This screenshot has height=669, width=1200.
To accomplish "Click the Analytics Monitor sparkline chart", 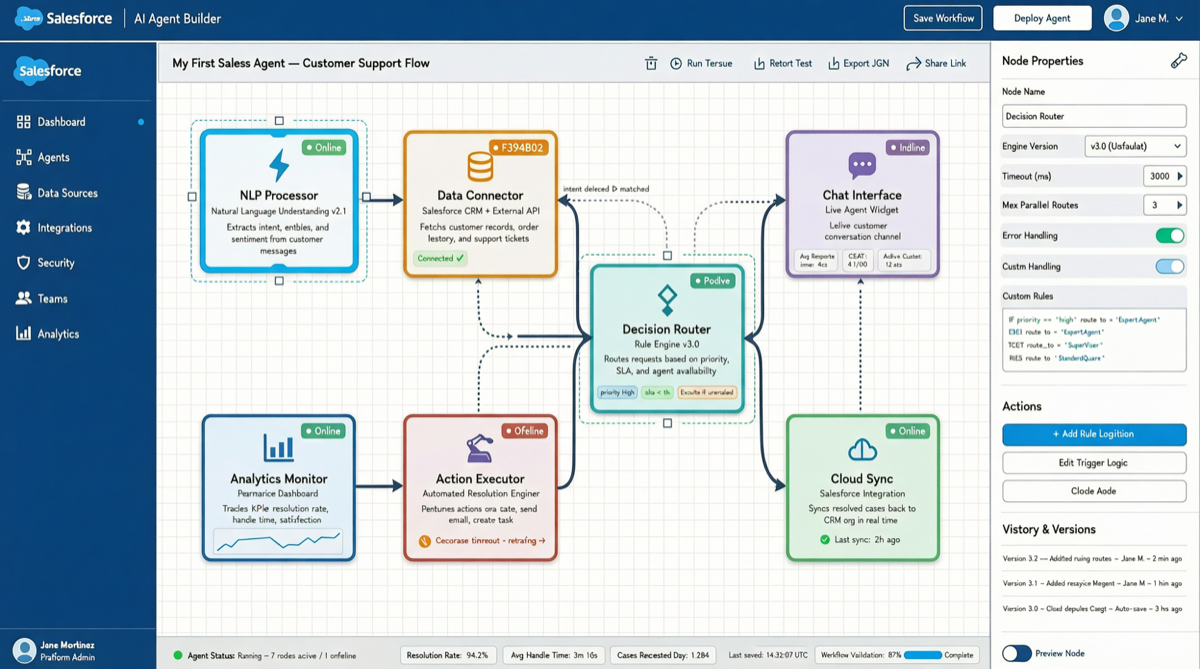I will point(278,542).
